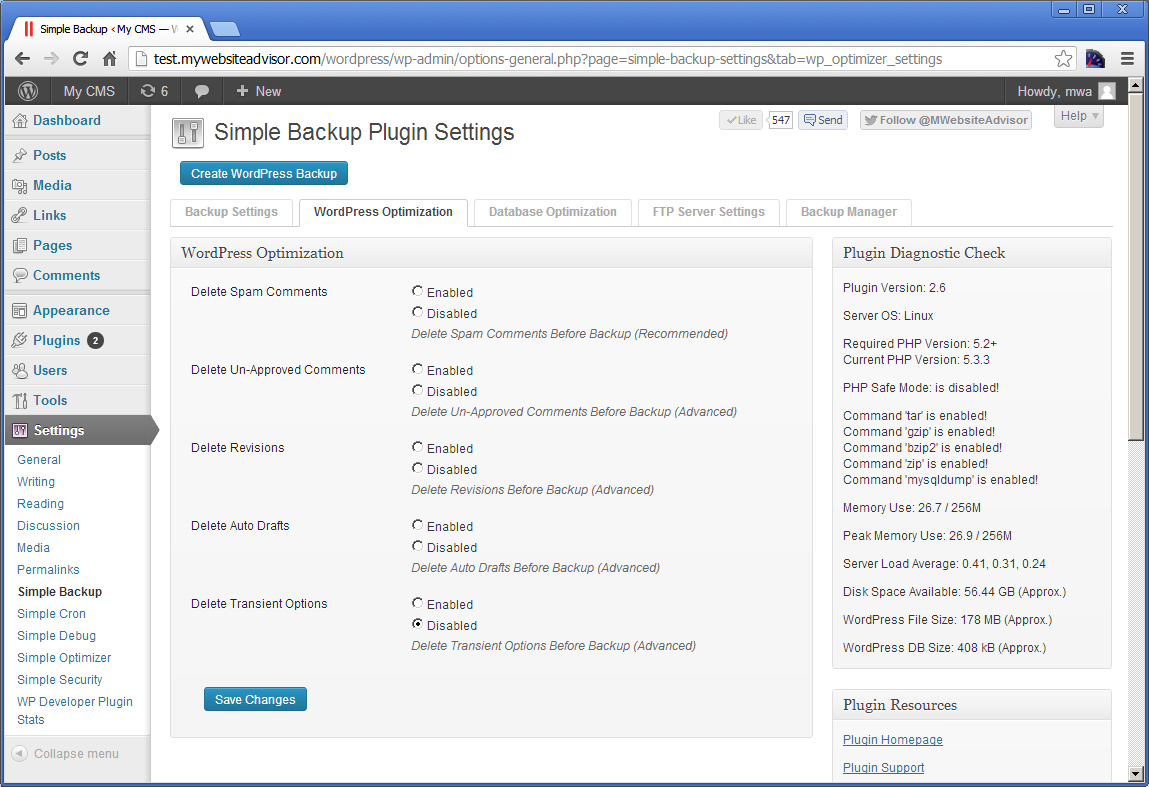Click the Collapse menu arrow icon

[x=20, y=753]
